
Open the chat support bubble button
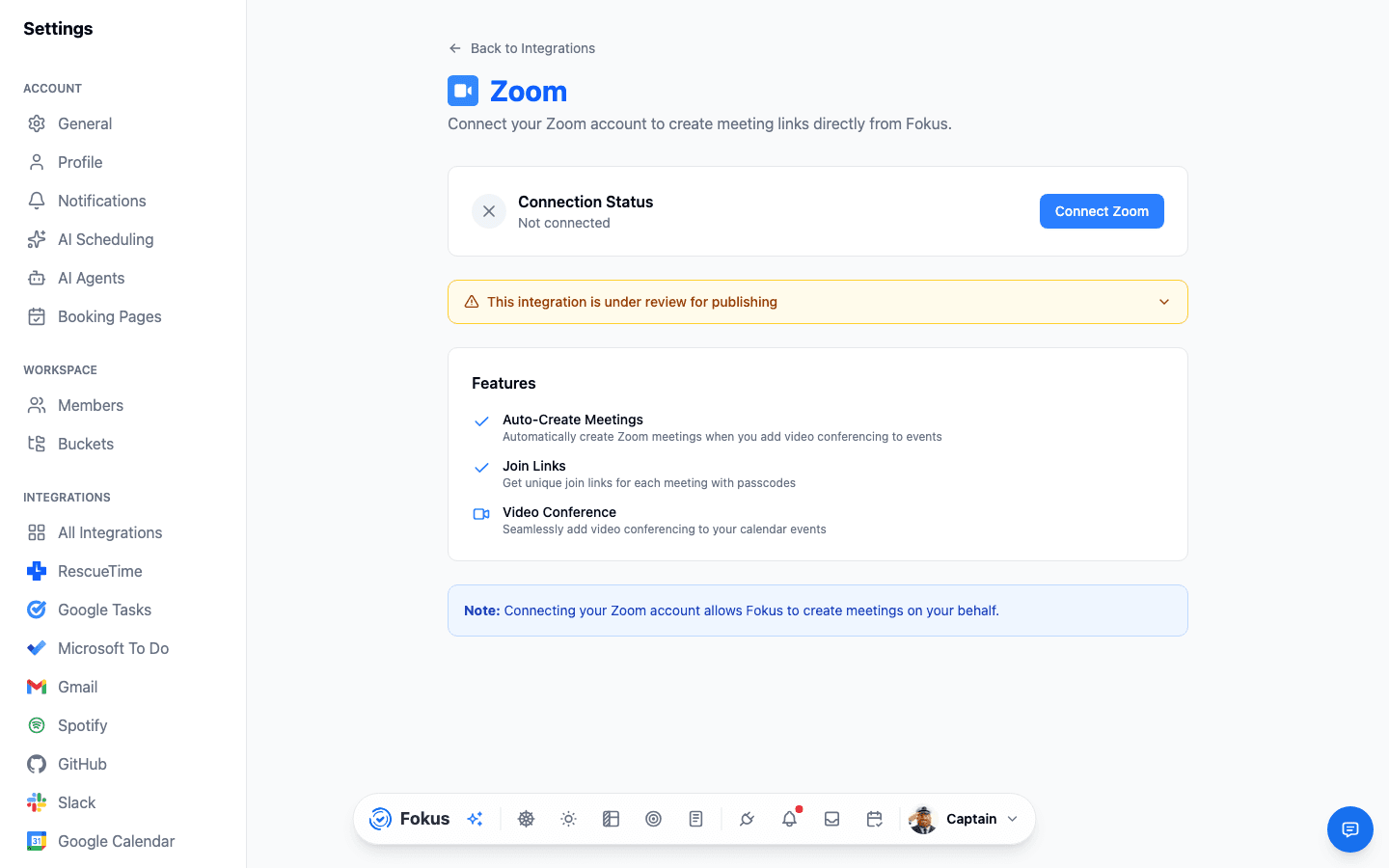(x=1350, y=829)
